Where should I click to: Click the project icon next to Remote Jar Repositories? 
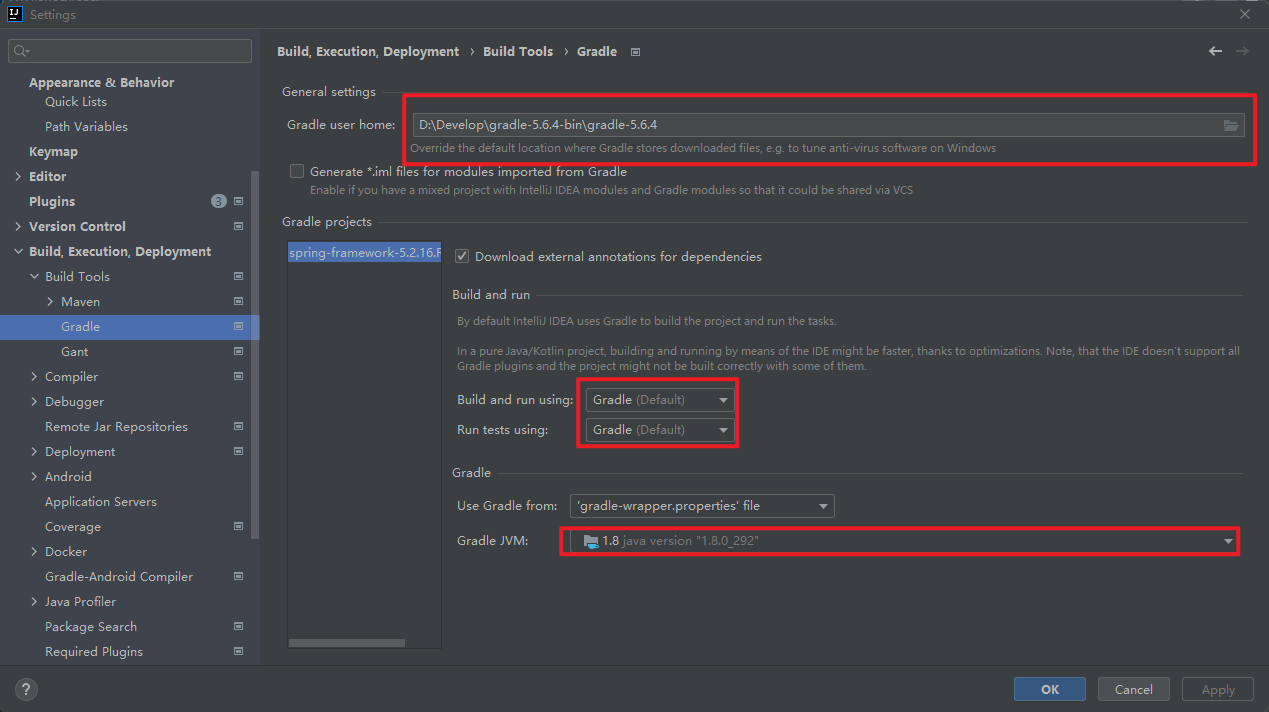pyautogui.click(x=238, y=426)
